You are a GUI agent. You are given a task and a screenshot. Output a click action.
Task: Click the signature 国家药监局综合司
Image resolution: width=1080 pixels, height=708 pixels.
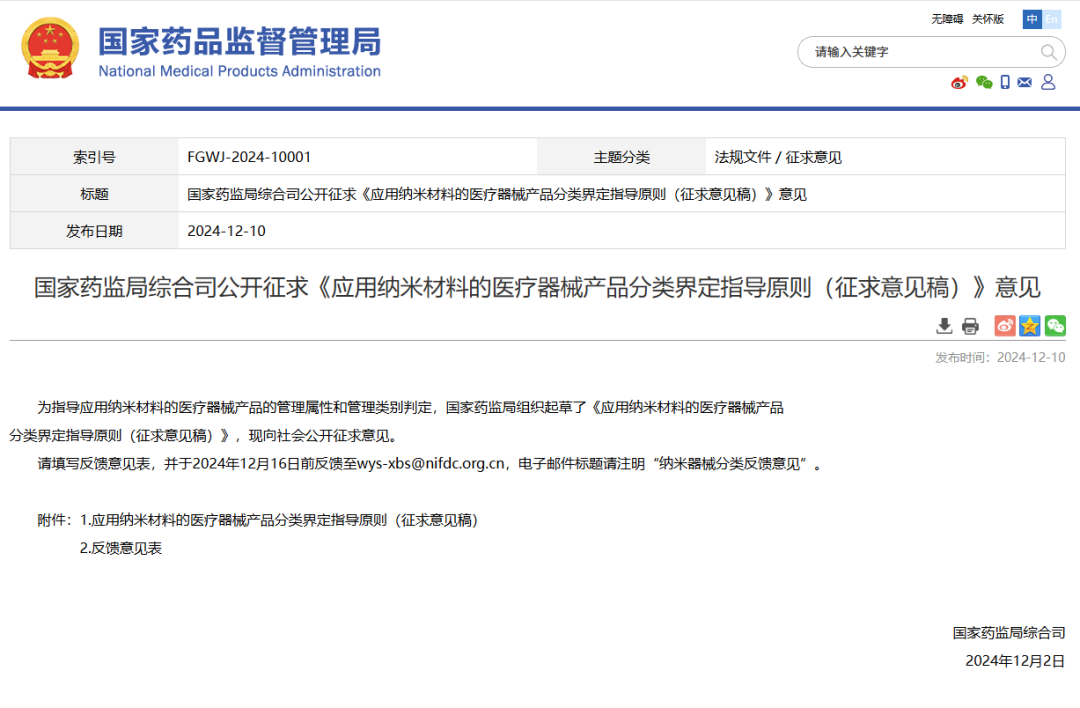(x=1009, y=633)
